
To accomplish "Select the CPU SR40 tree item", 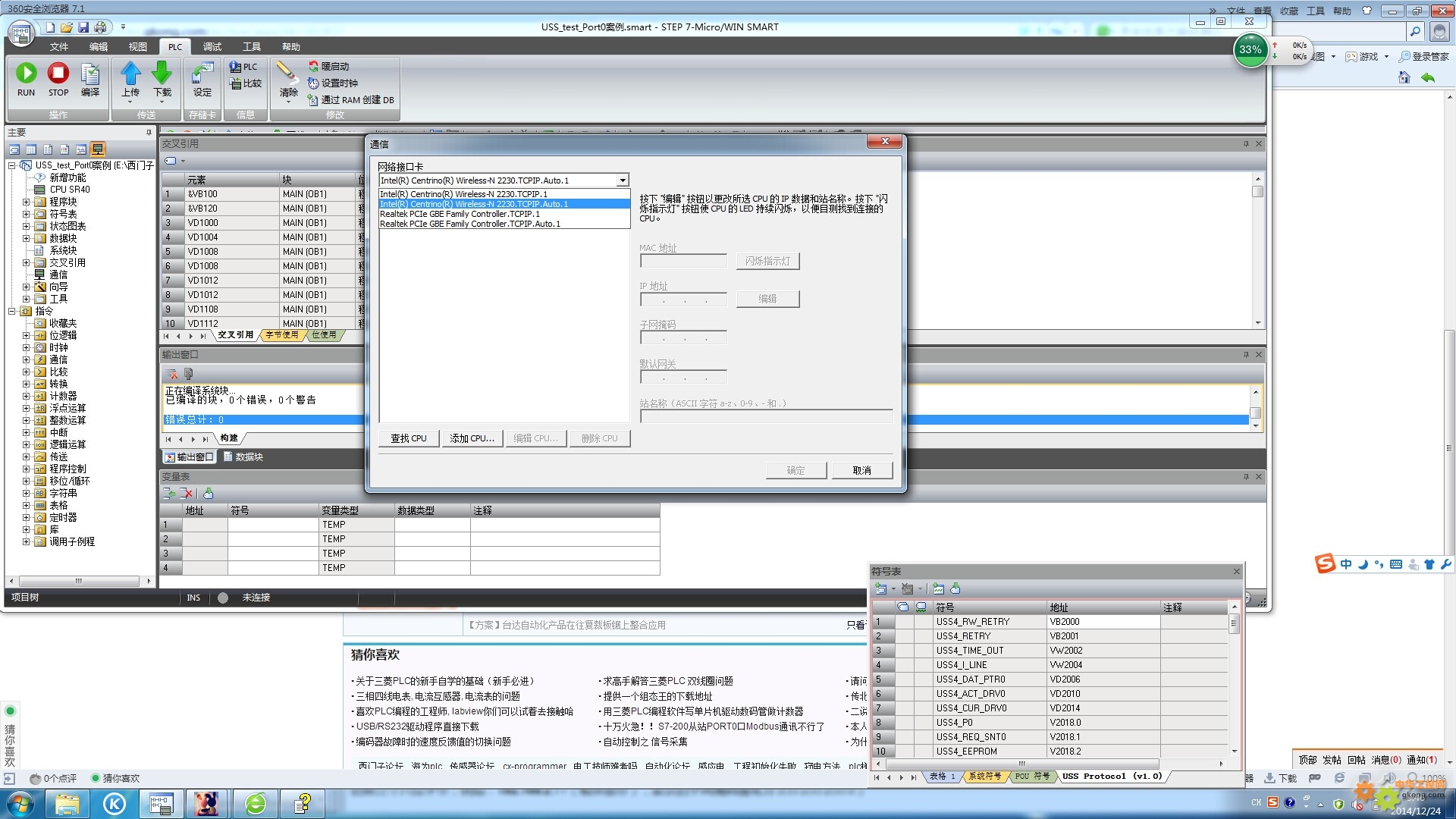I will [70, 190].
